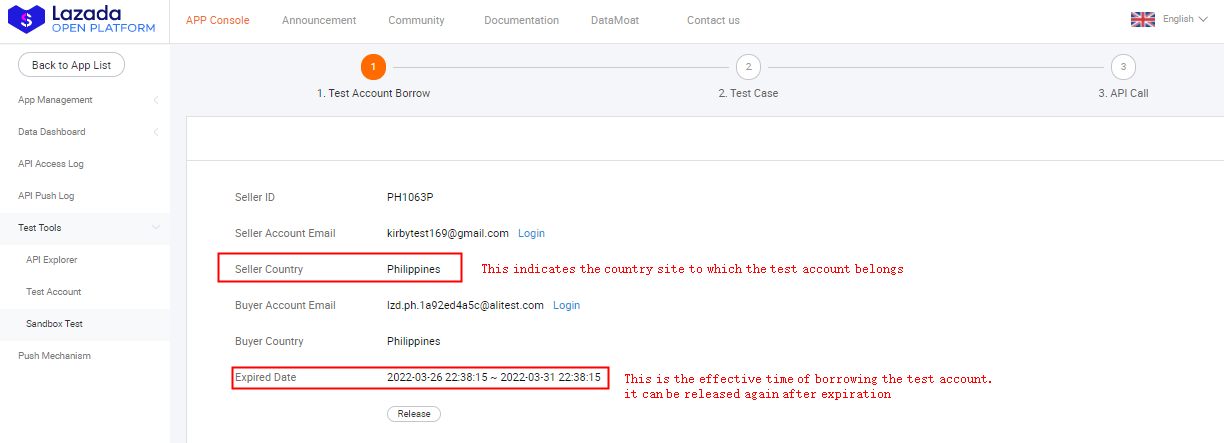Click the Back to App List button
This screenshot has width=1224, height=443.
coord(71,65)
